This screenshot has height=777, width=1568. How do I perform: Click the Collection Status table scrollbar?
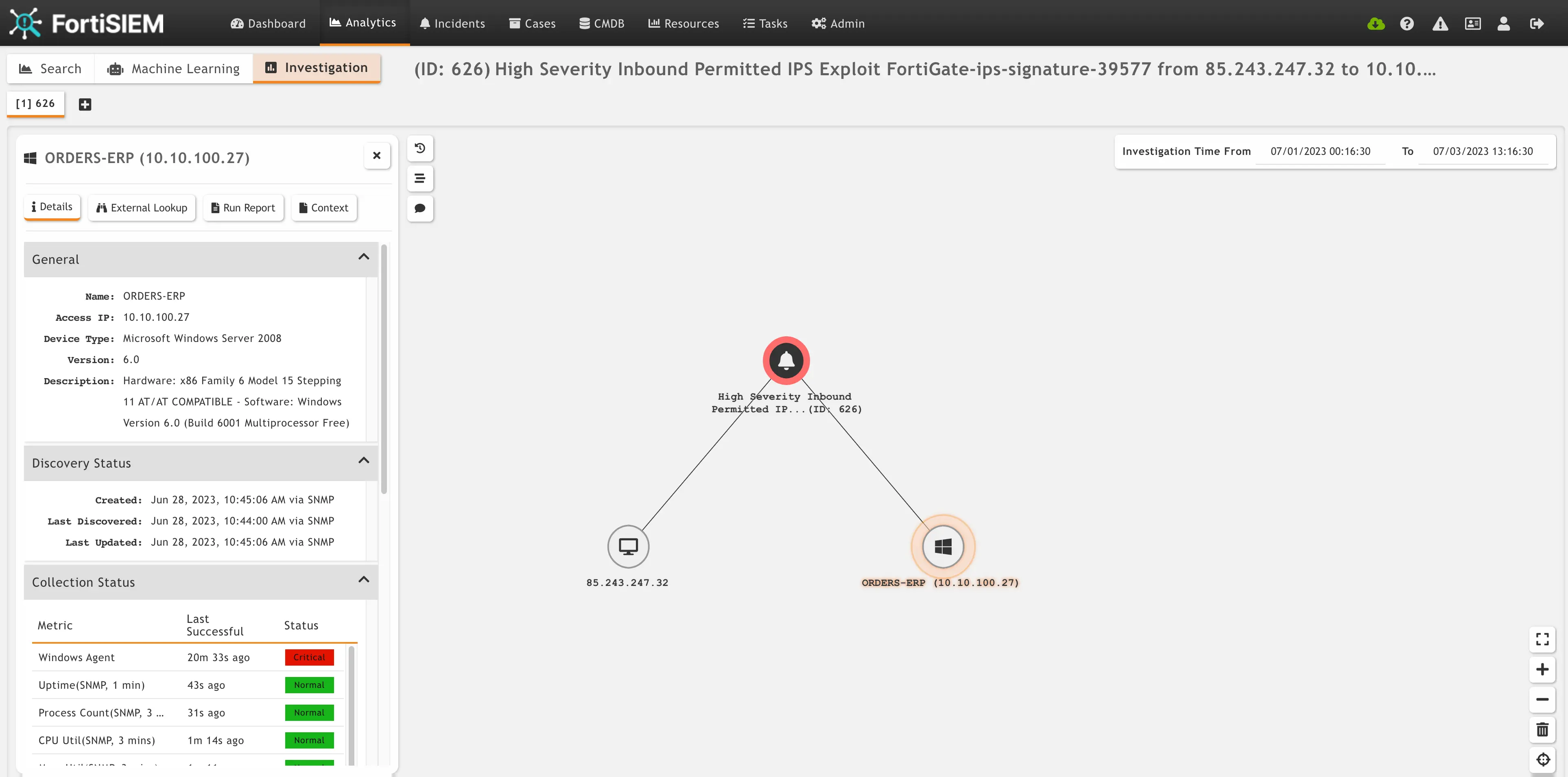point(351,706)
